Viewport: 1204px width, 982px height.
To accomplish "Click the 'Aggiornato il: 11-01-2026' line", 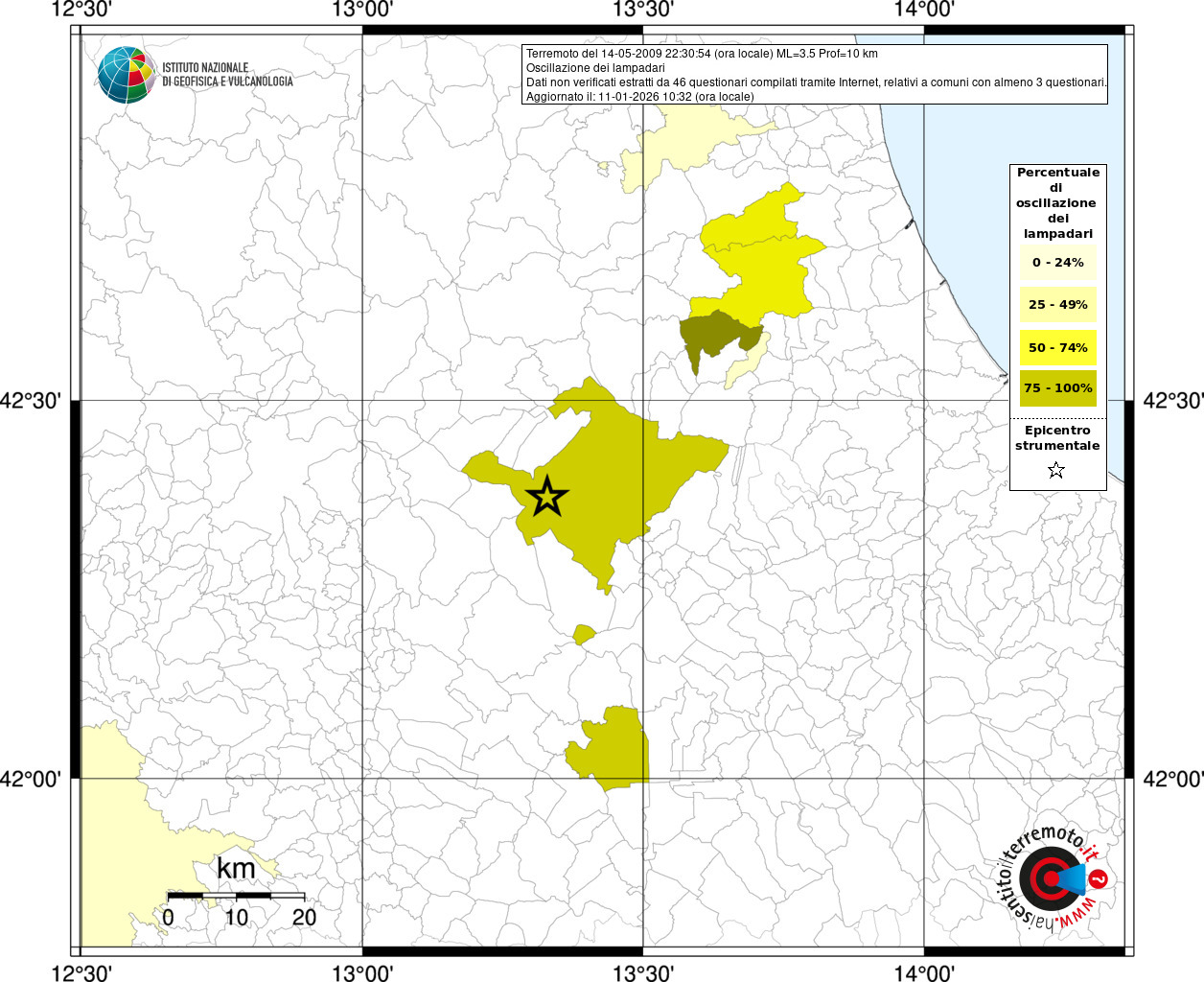I will [x=640, y=97].
